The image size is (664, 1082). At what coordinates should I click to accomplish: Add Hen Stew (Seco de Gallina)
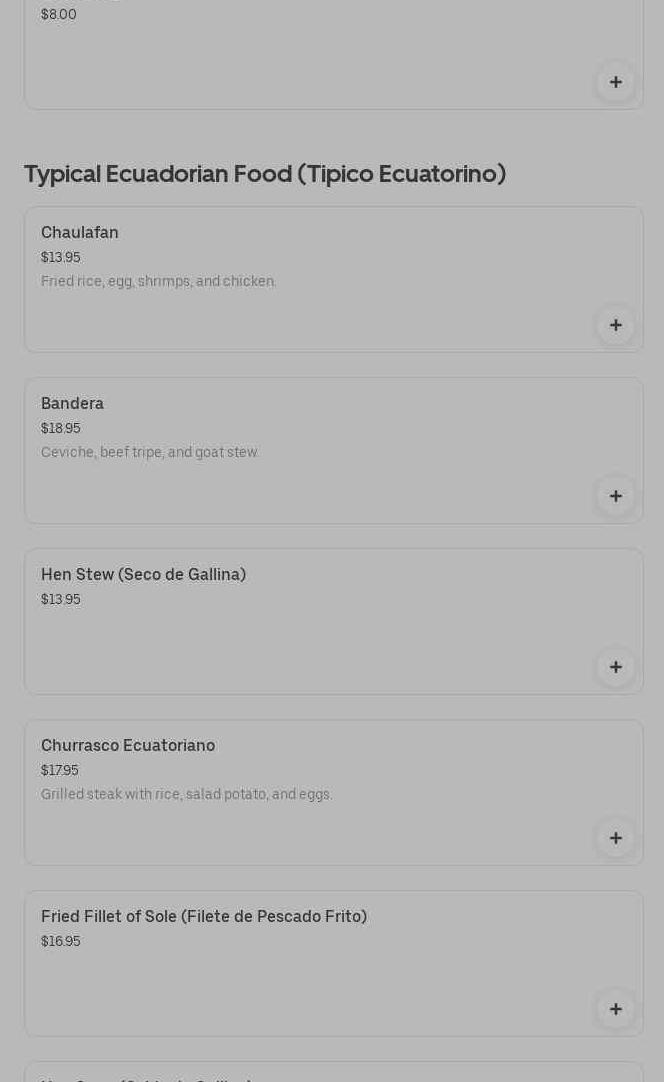615,667
